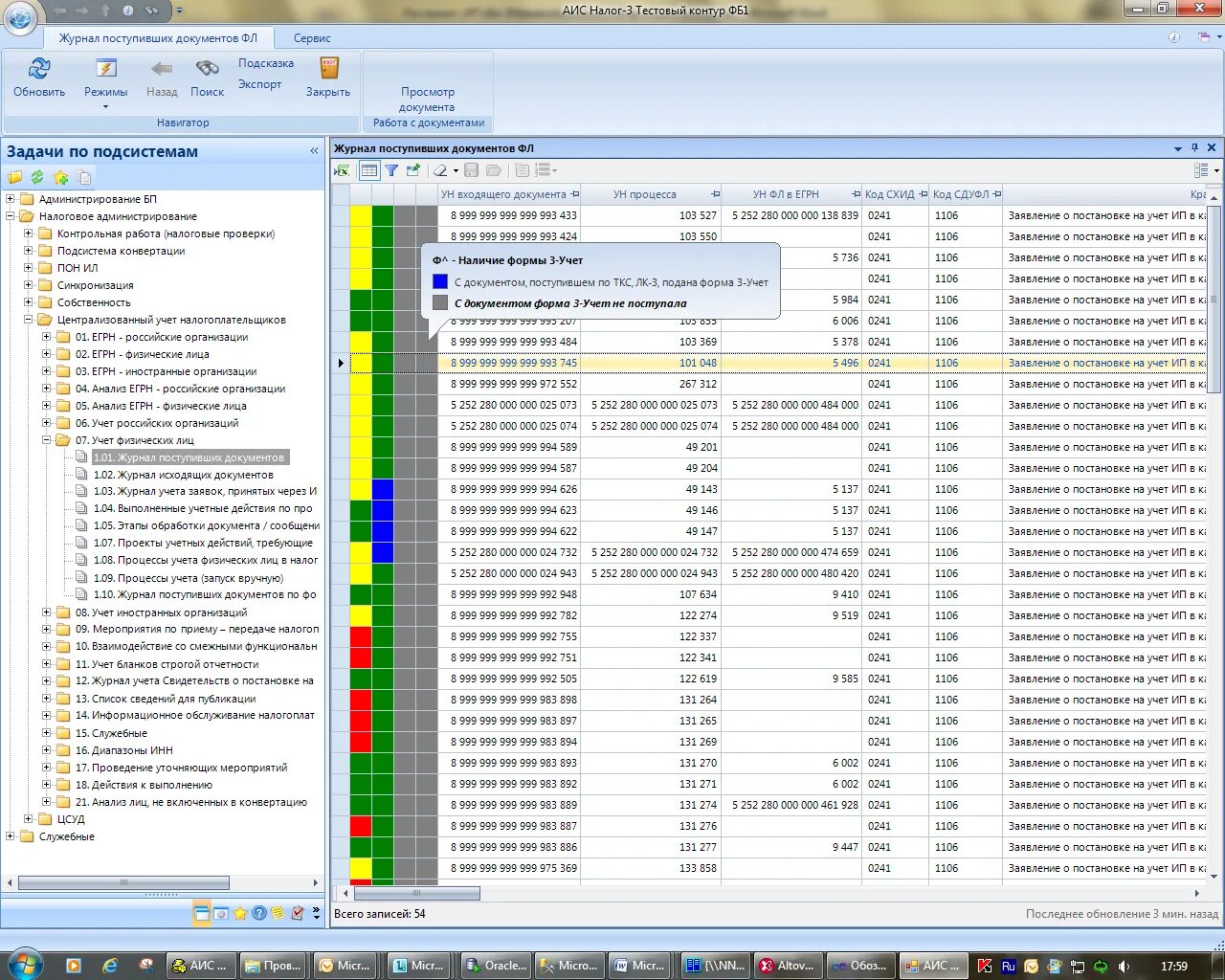The height and width of the screenshot is (980, 1225).
Task: Click the Всего записей: 54 status text
Action: point(380,914)
